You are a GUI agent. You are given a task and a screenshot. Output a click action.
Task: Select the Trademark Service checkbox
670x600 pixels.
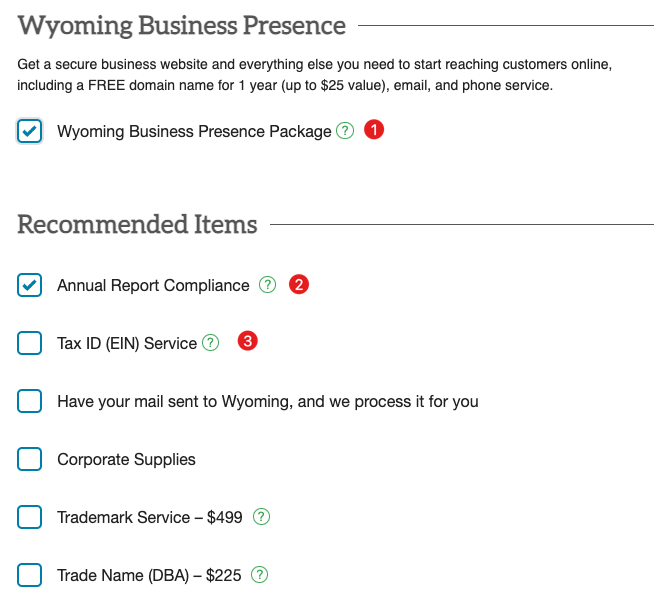click(x=29, y=517)
